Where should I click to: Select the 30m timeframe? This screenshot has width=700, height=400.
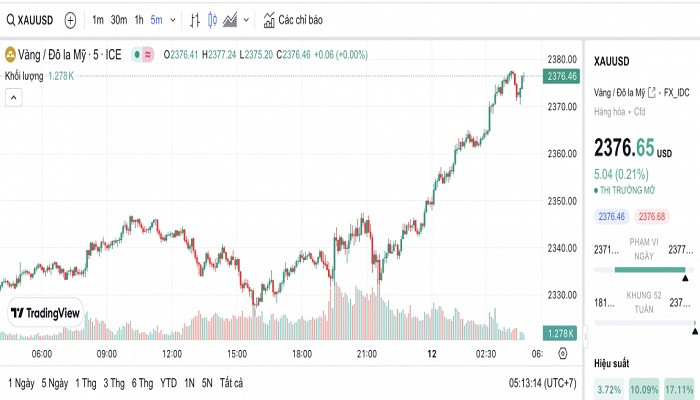[118, 20]
